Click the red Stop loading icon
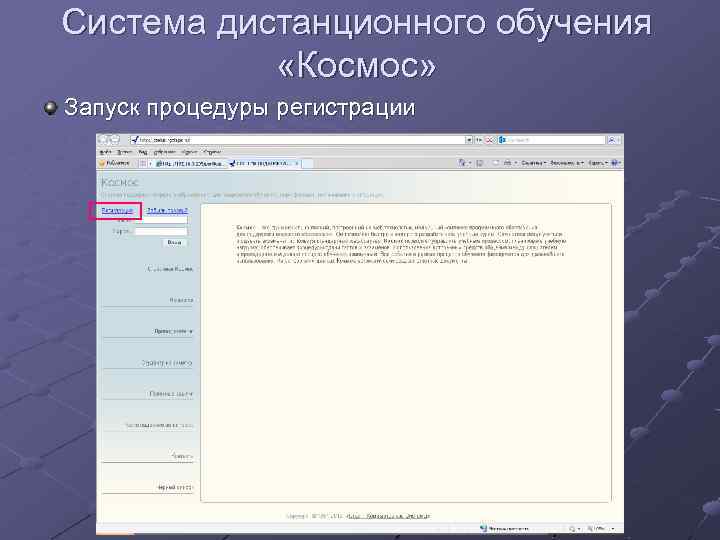The image size is (720, 540). click(489, 140)
